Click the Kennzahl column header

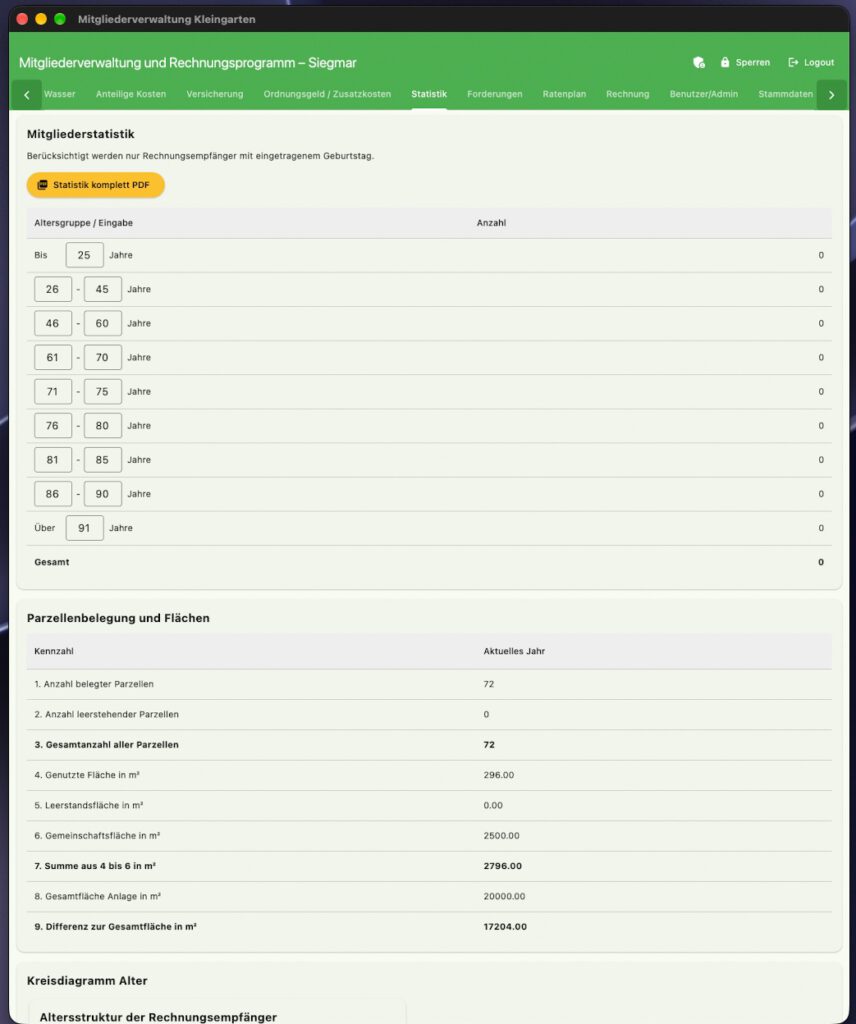(54, 651)
